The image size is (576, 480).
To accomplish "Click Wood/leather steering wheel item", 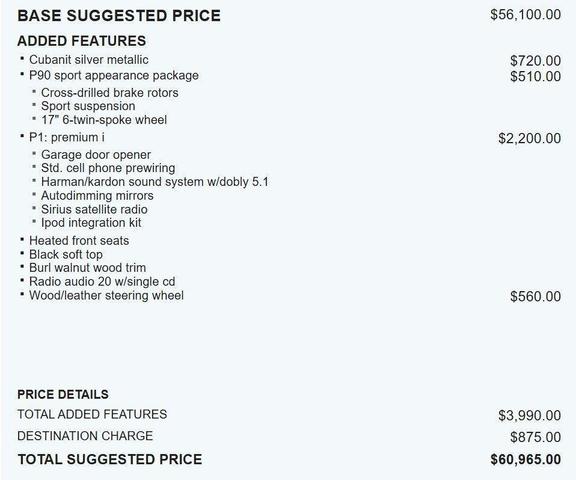I will coord(106,295).
